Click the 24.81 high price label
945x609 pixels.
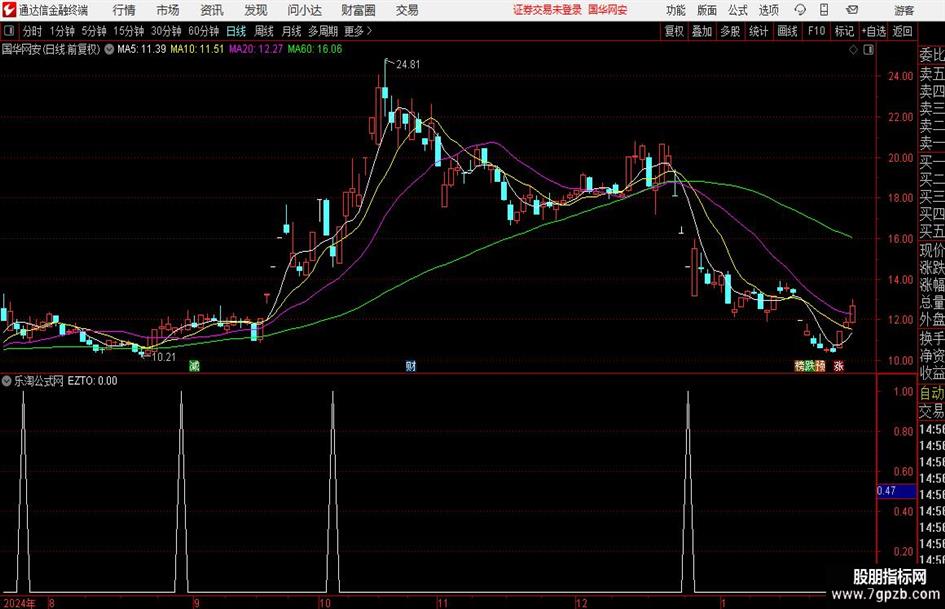[x=408, y=64]
